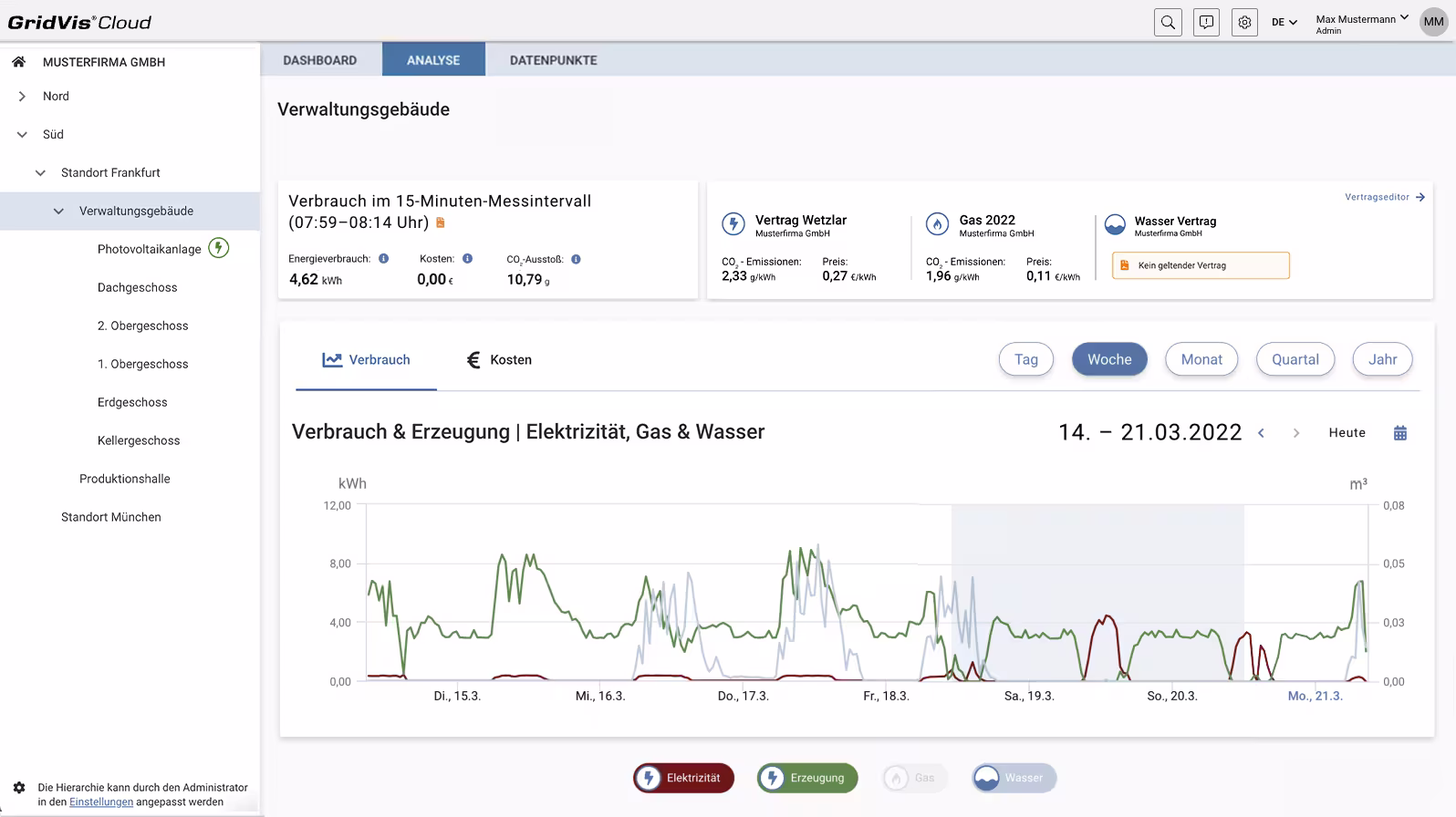Expand the Nord tree node

[x=22, y=97]
